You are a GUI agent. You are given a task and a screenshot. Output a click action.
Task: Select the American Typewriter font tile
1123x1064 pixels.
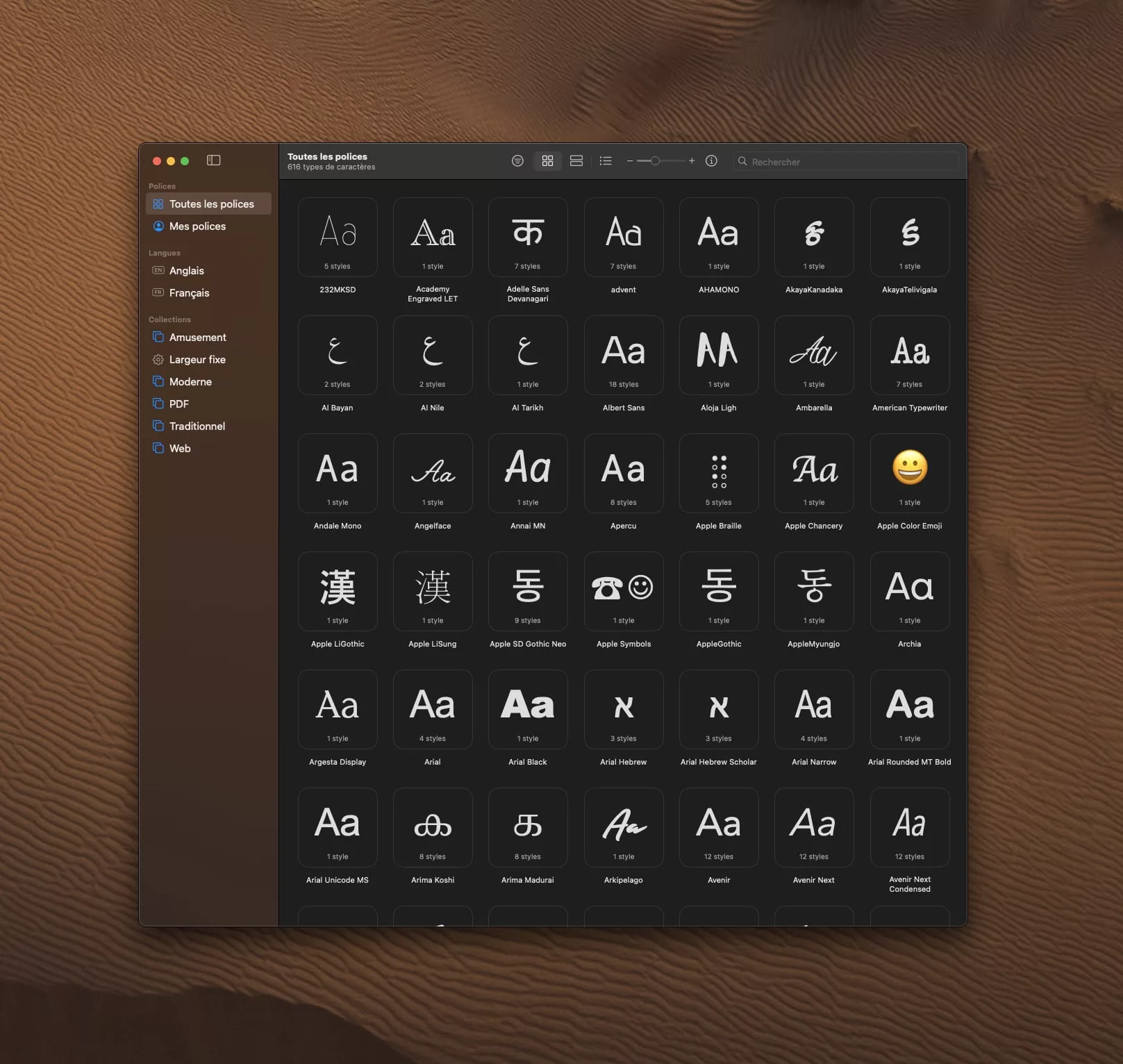coord(910,355)
